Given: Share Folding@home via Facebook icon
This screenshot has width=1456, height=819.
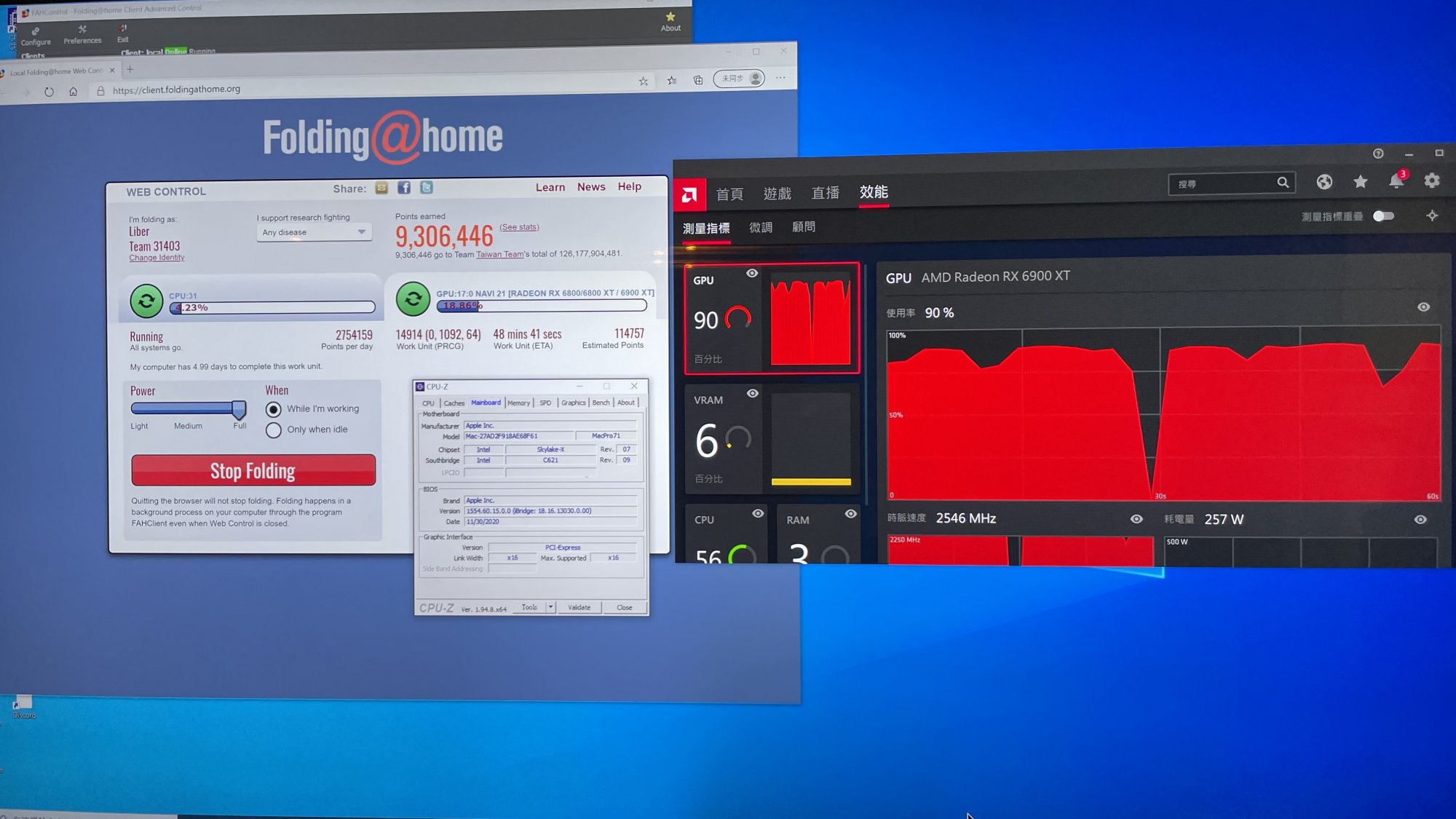Looking at the screenshot, I should 404,188.
